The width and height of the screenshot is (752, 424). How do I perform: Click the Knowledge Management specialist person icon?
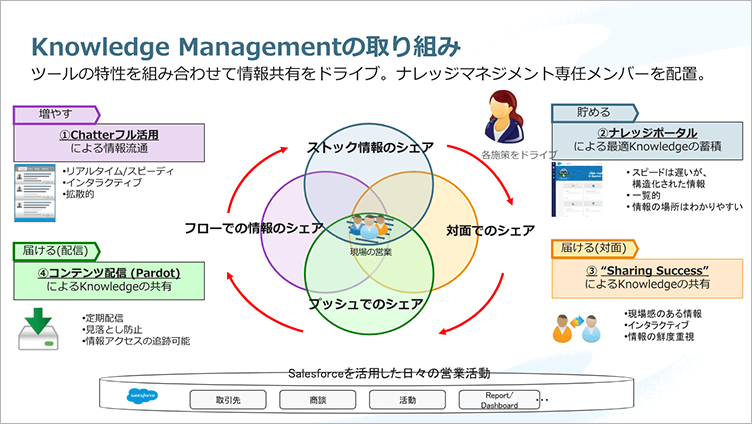pos(506,117)
